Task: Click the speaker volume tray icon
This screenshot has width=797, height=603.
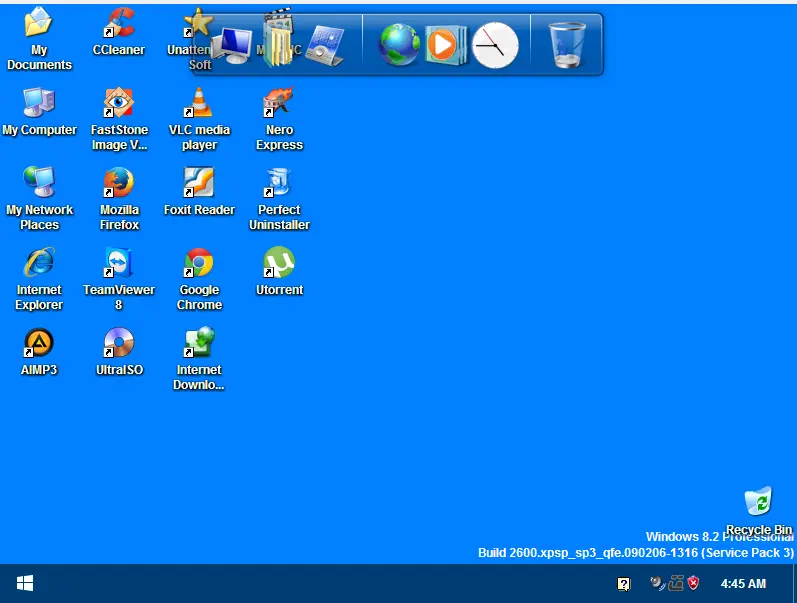Action: coord(658,583)
